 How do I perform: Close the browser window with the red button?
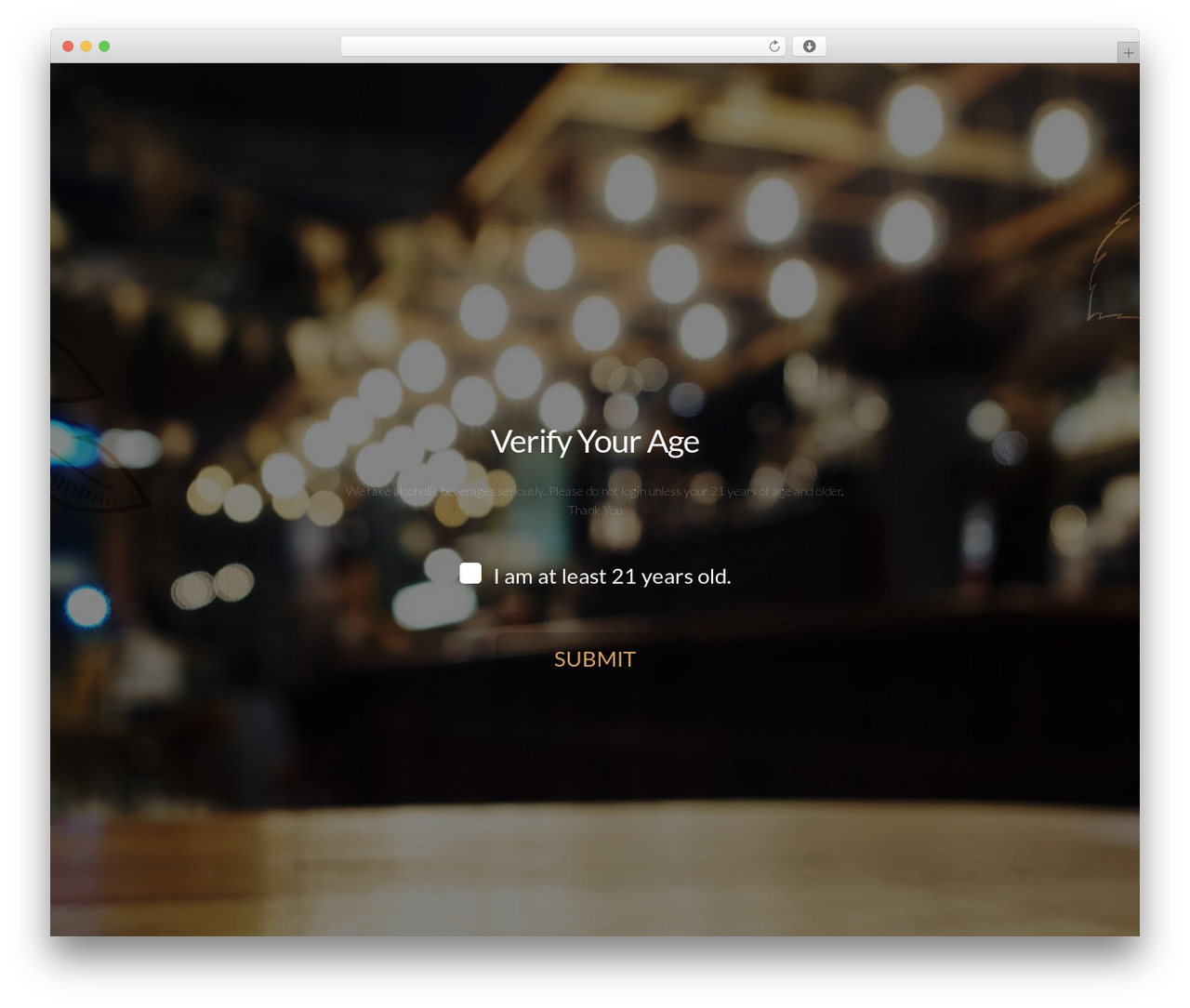(x=68, y=46)
